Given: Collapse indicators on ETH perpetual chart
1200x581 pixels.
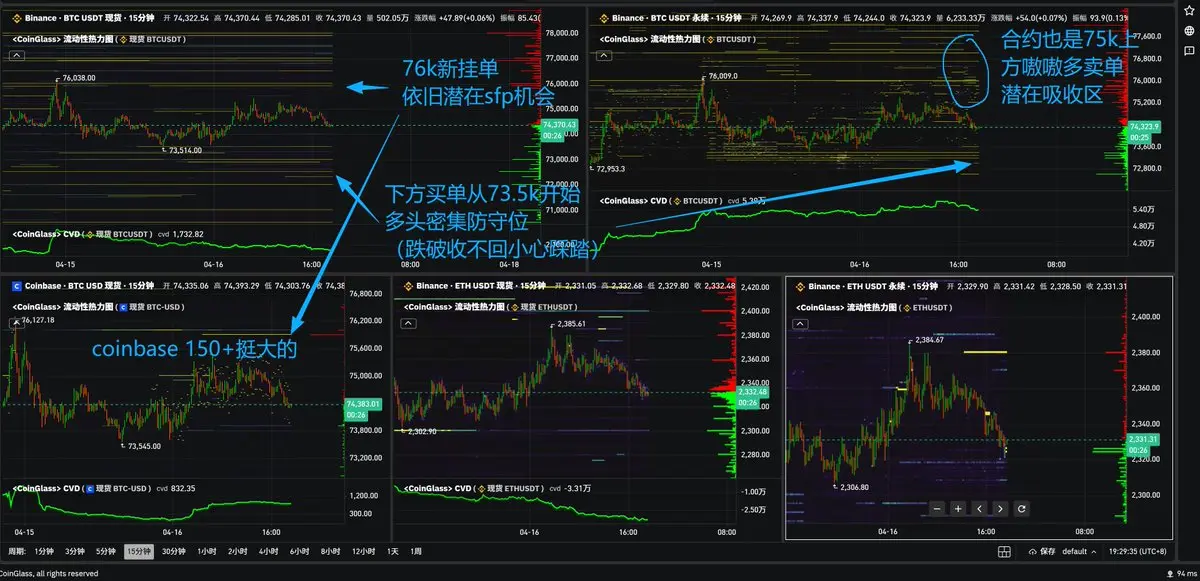Looking at the screenshot, I should pyautogui.click(x=802, y=323).
